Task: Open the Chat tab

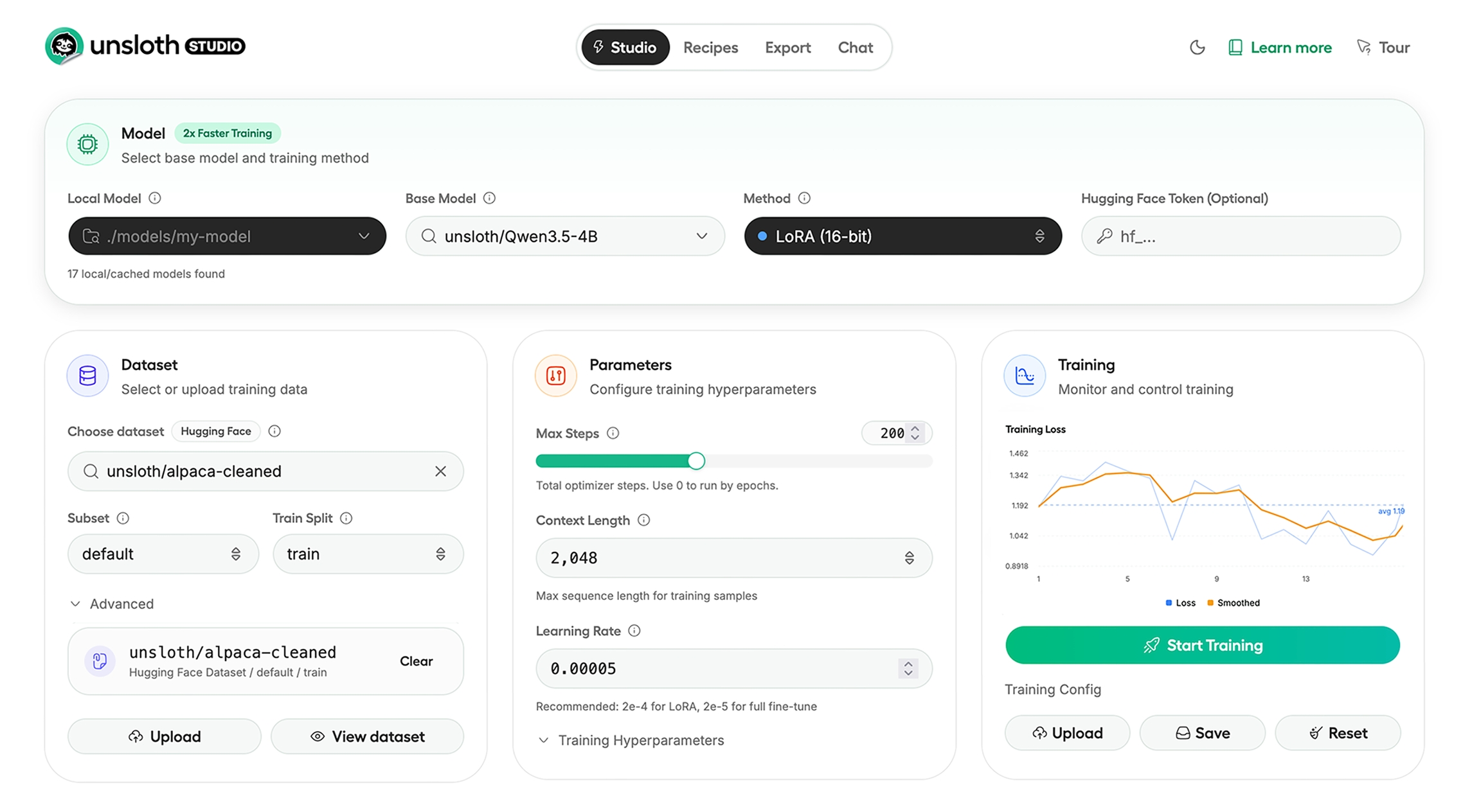Action: [x=855, y=47]
